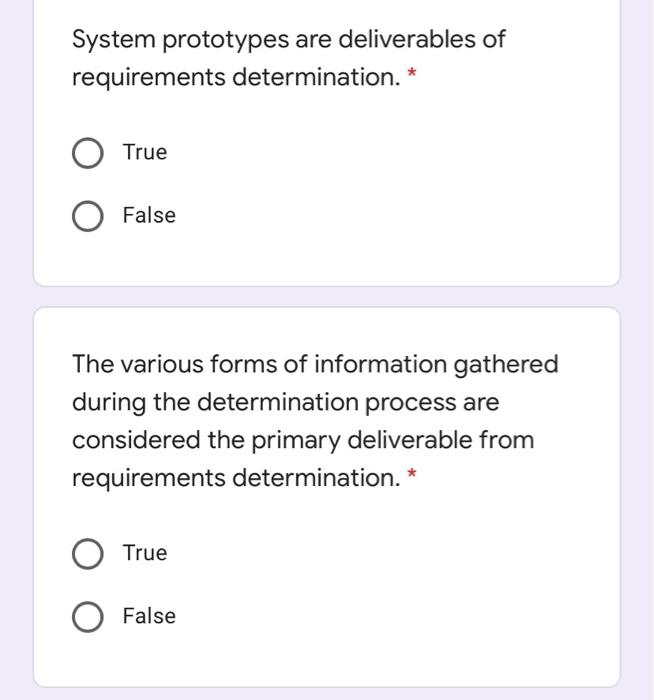Click red required asterisk on second question
654x700 pixels.
click(412, 473)
